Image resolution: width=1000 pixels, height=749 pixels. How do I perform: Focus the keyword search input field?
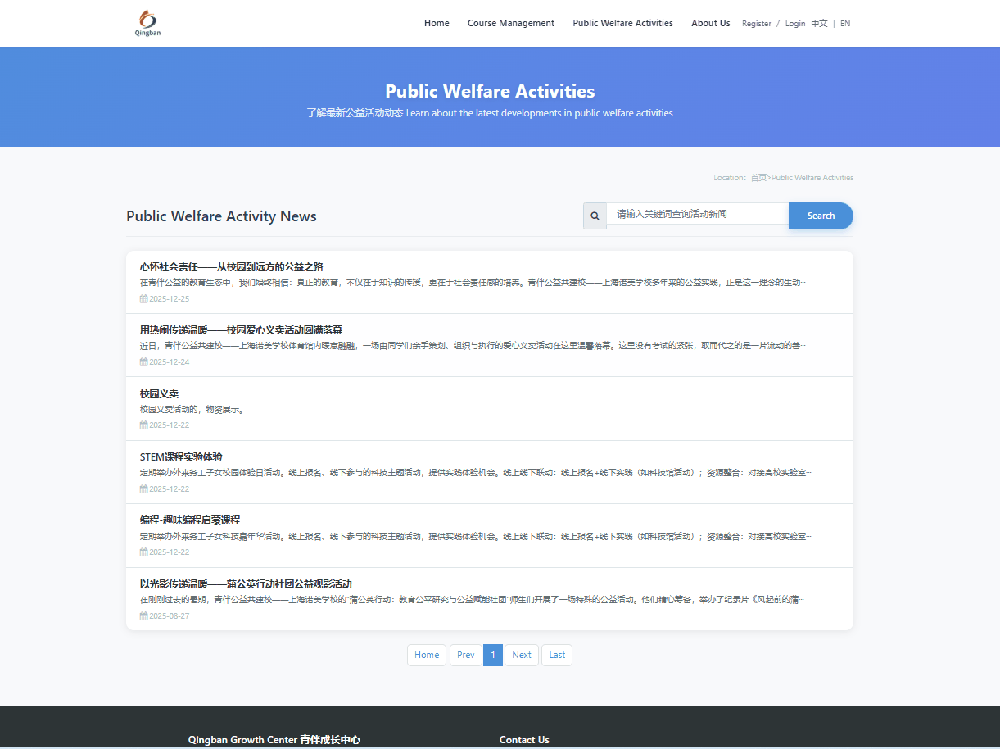pyautogui.click(x=698, y=214)
